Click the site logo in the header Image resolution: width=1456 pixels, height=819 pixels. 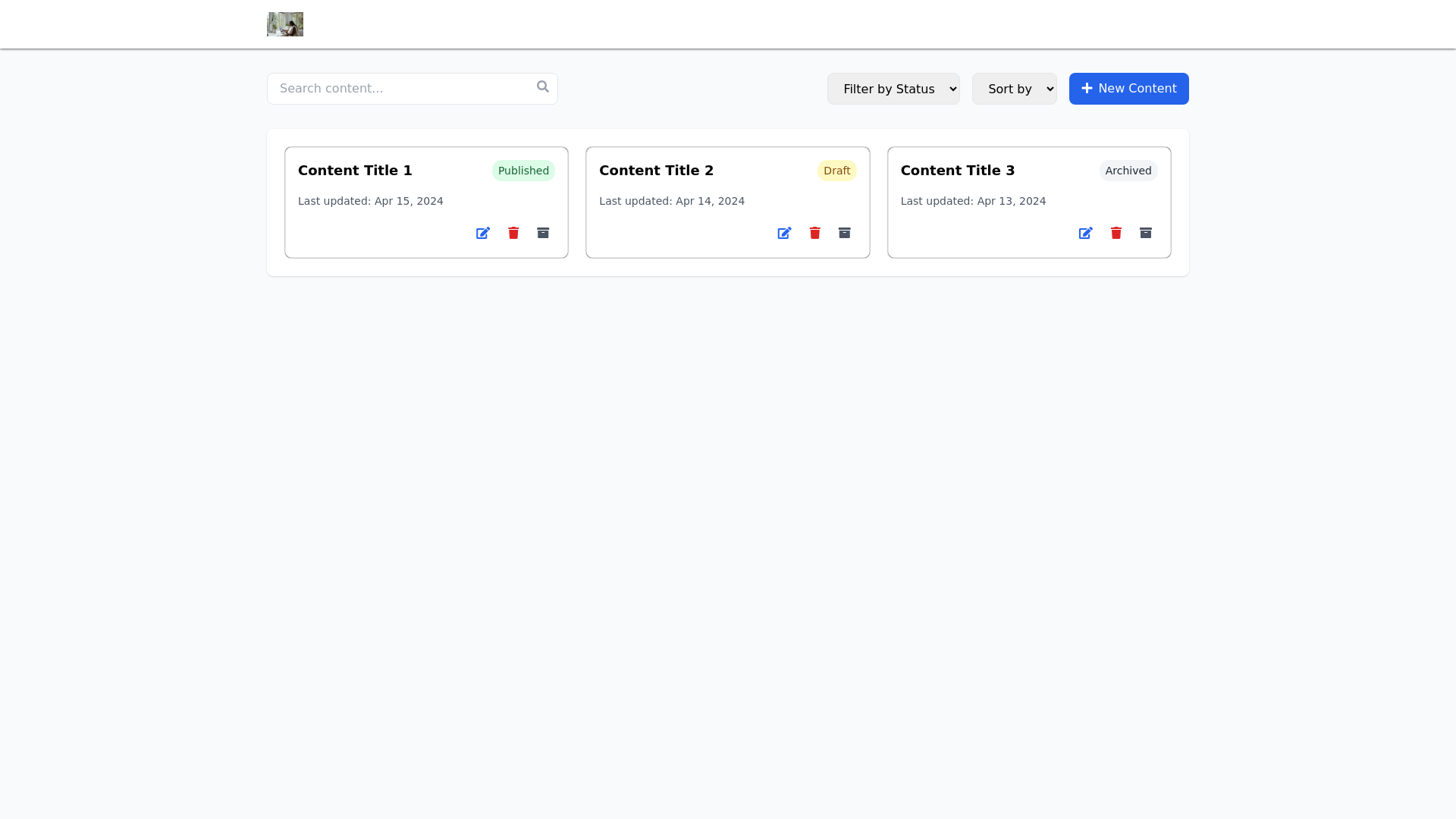(x=284, y=24)
